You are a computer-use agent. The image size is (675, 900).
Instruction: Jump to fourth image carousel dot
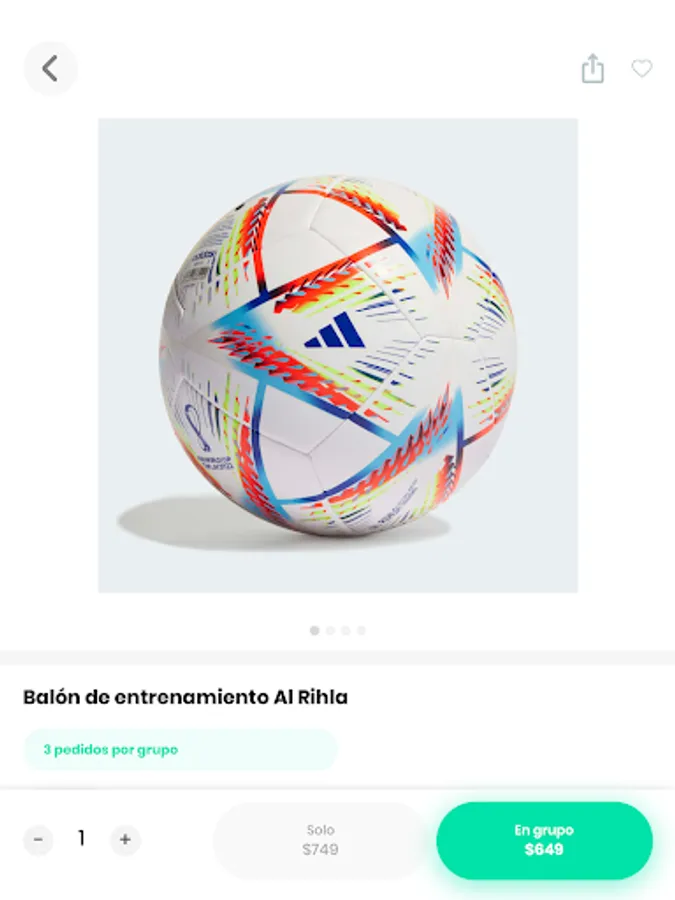click(361, 630)
